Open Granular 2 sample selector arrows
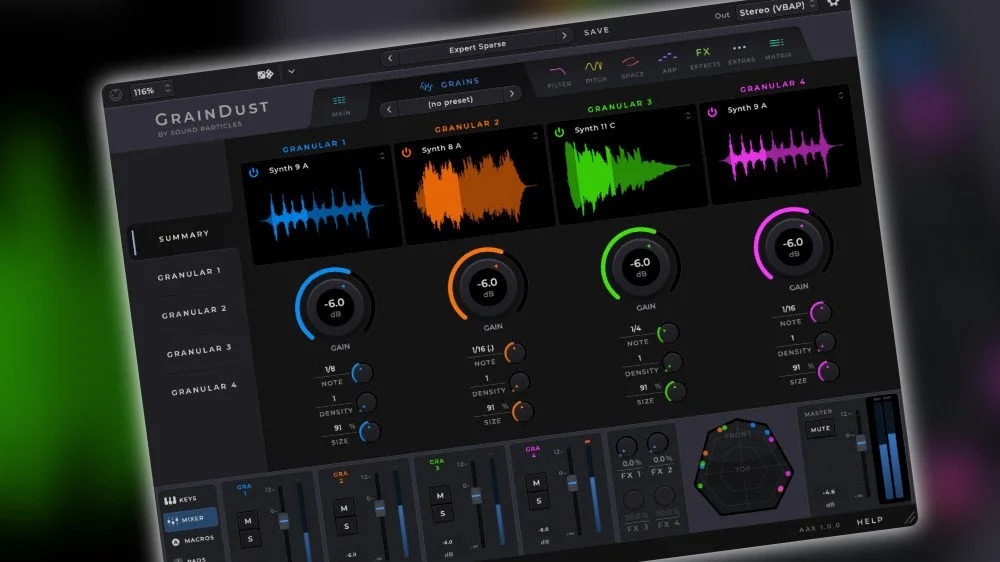Viewport: 1000px width, 562px height. pyautogui.click(x=534, y=136)
